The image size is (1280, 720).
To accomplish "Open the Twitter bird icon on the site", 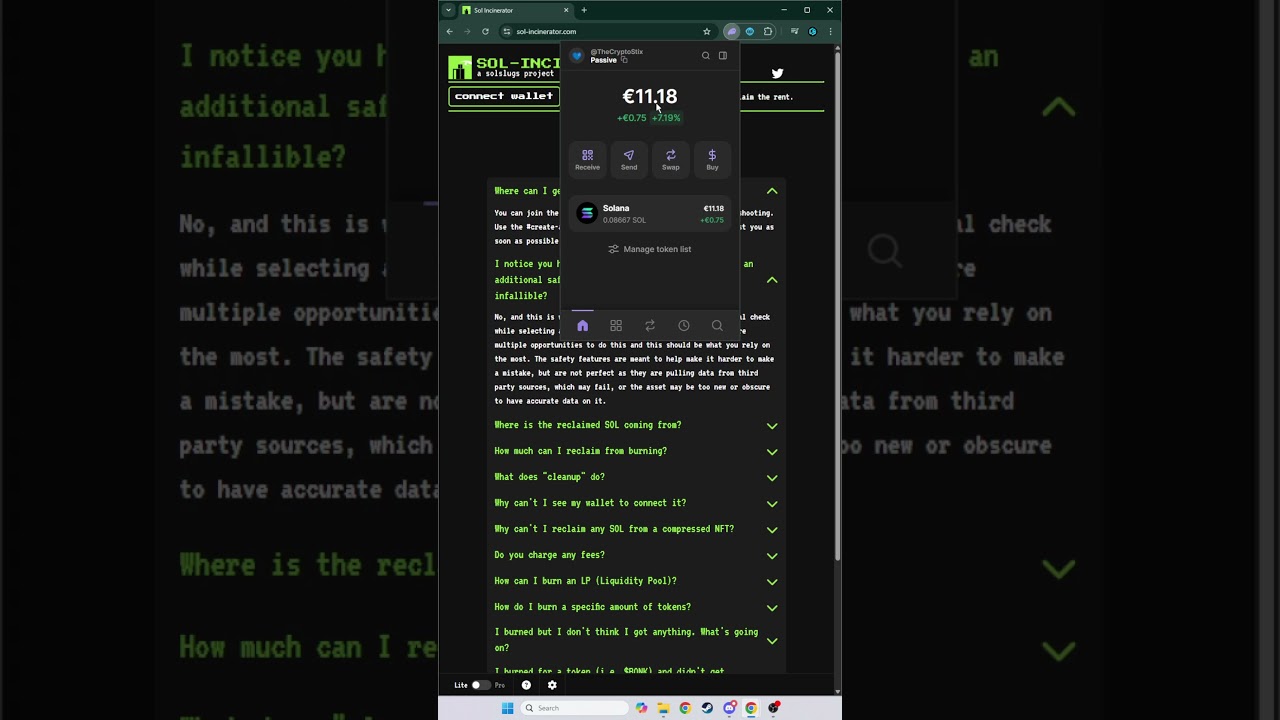I will tap(777, 73).
